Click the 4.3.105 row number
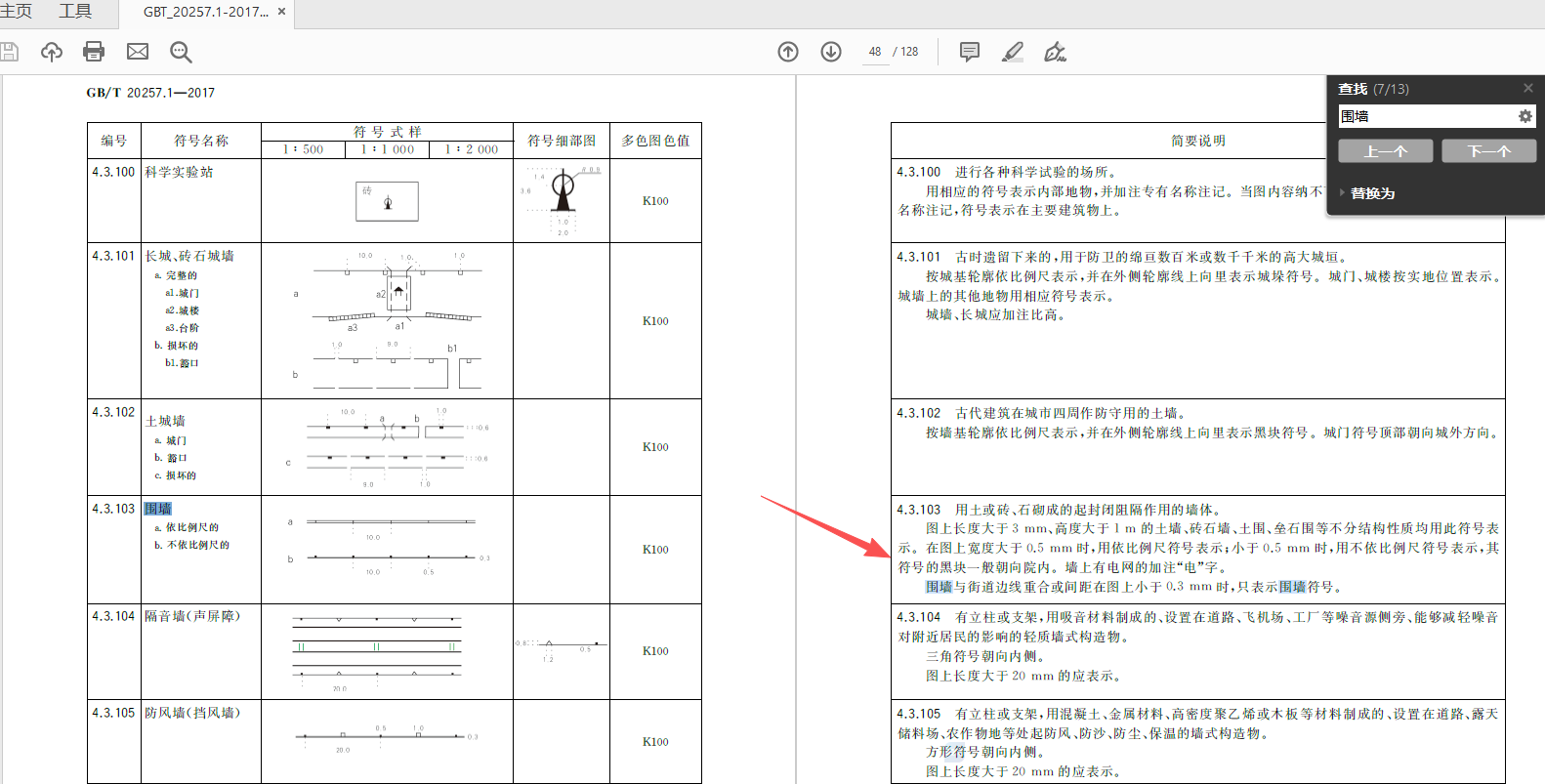Screen dimensions: 1545x784 tap(113, 713)
